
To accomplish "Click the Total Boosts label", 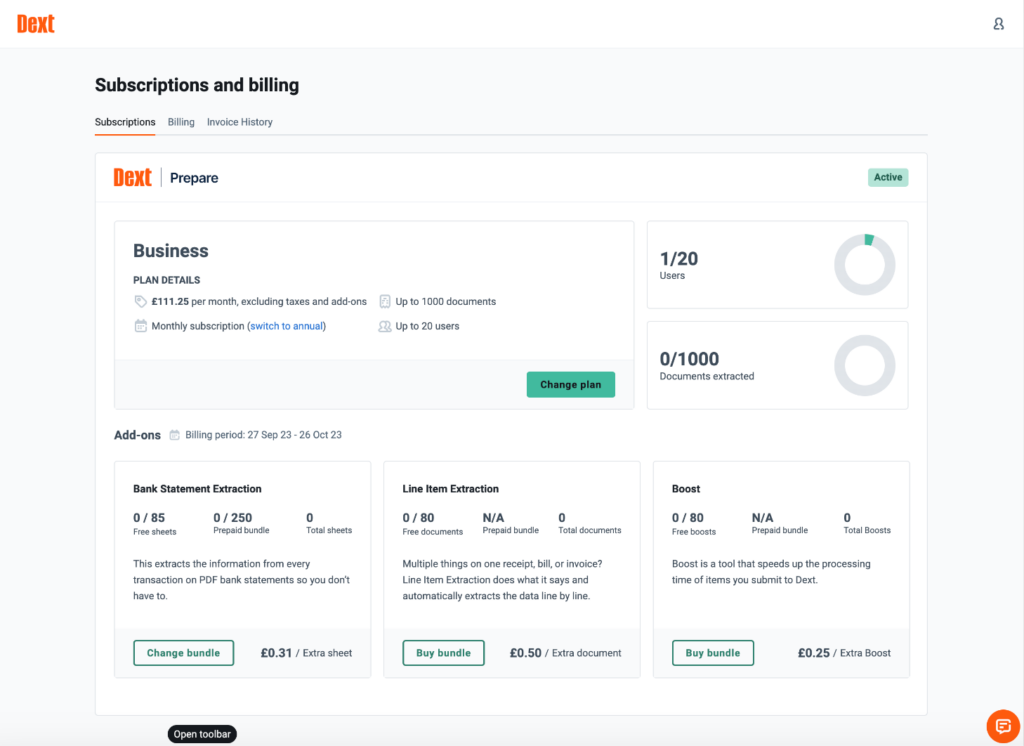I will click(867, 530).
